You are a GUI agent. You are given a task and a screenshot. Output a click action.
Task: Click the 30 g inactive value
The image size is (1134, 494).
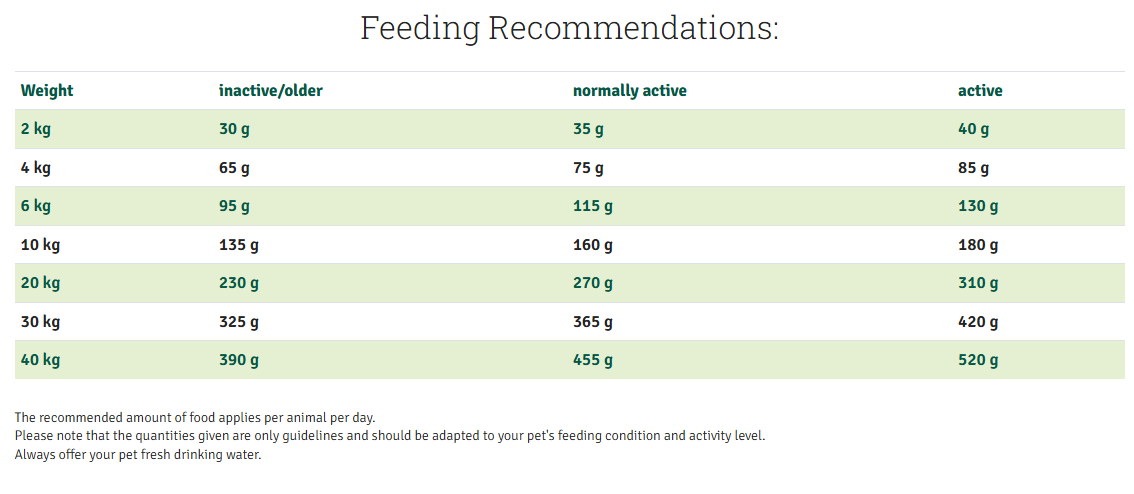[234, 129]
